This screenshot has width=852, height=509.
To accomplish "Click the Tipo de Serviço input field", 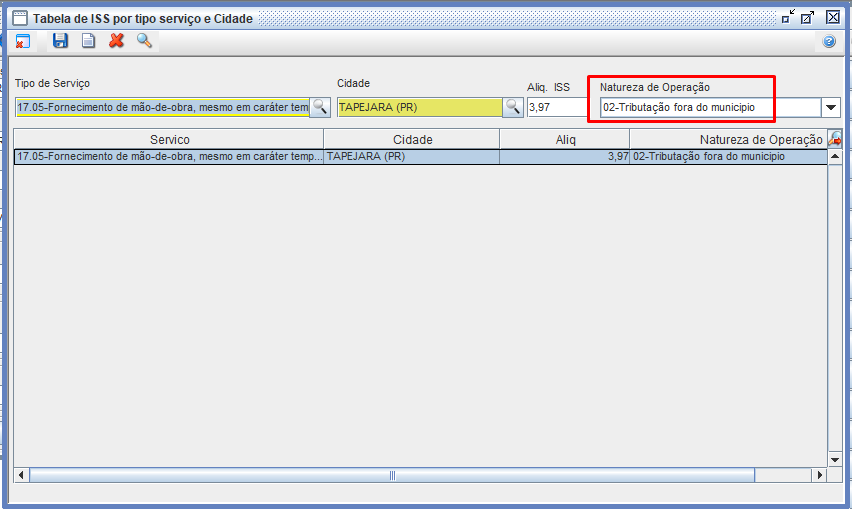I will (x=162, y=107).
